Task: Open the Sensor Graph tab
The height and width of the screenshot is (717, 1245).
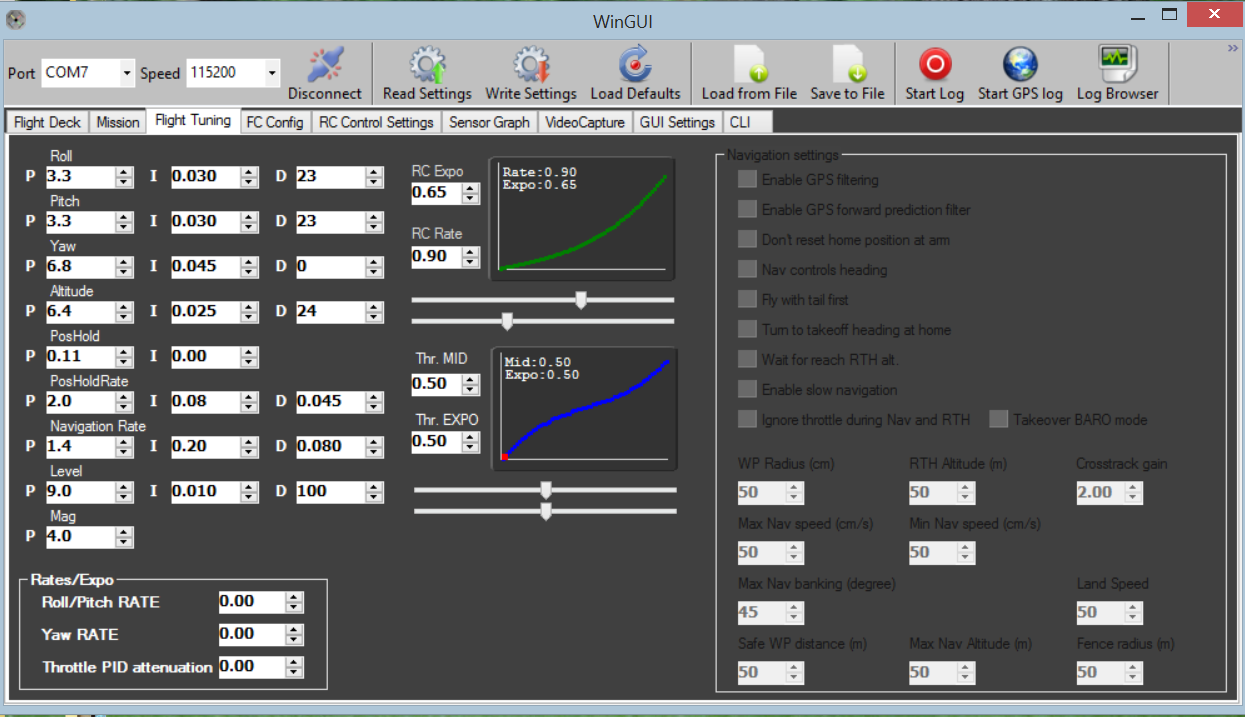Action: pyautogui.click(x=489, y=122)
